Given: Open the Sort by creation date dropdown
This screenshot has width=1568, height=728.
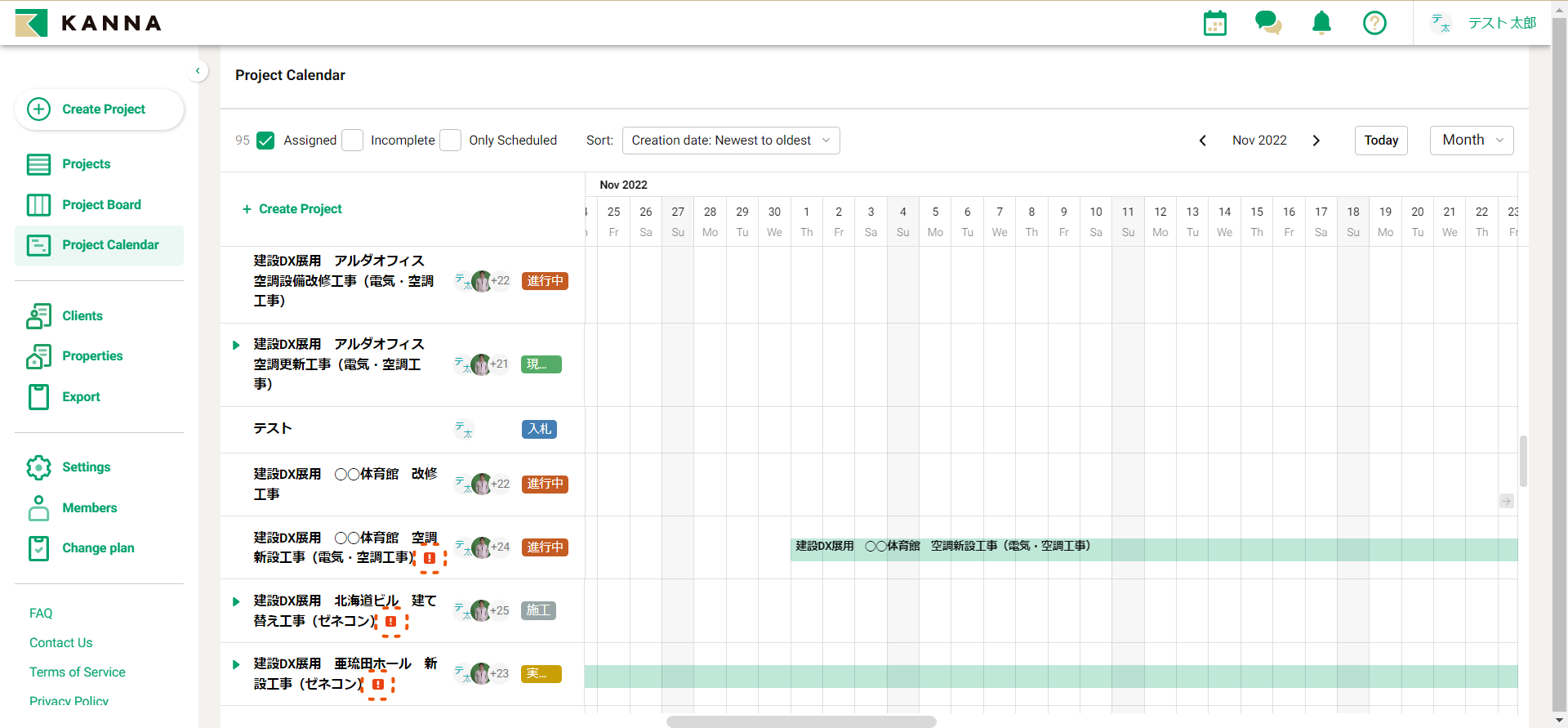Looking at the screenshot, I should (730, 141).
